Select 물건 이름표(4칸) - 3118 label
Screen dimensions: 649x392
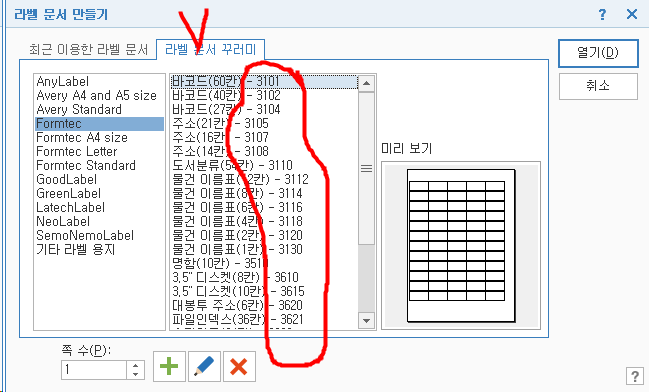(x=264, y=221)
